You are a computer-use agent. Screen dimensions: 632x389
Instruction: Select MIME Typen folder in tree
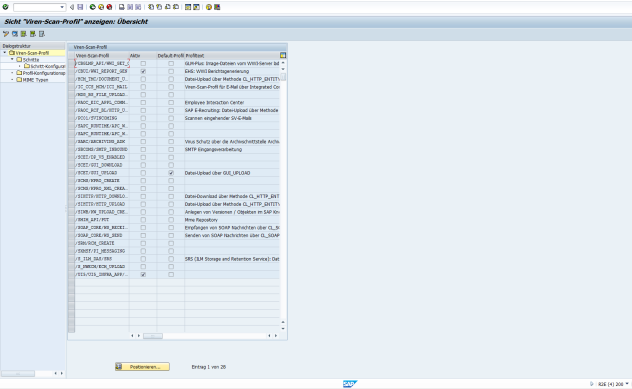tap(35, 80)
